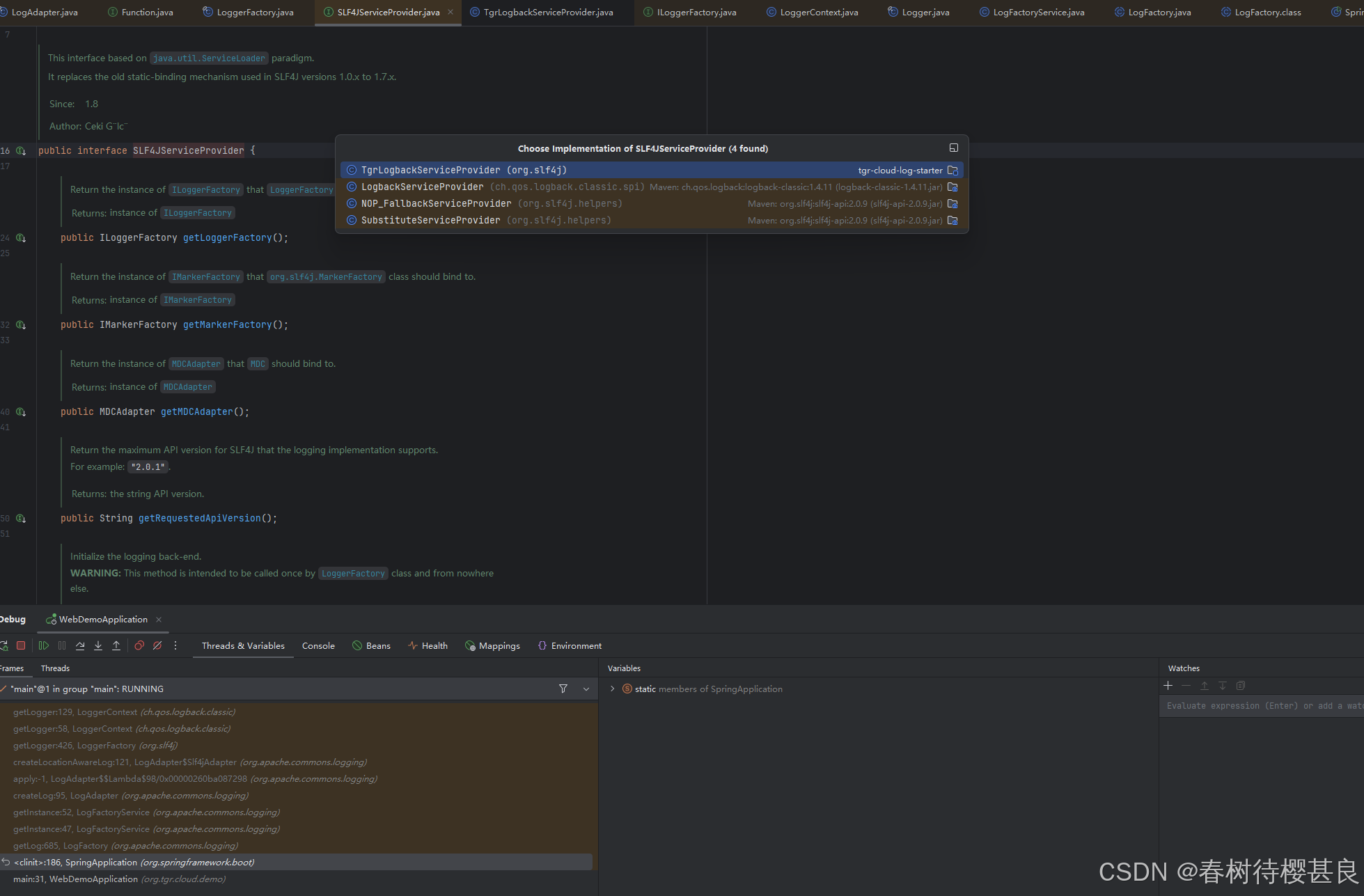The image size is (1364, 896).
Task: Click ILoggerFactory link in Returns doc
Action: pos(198,212)
